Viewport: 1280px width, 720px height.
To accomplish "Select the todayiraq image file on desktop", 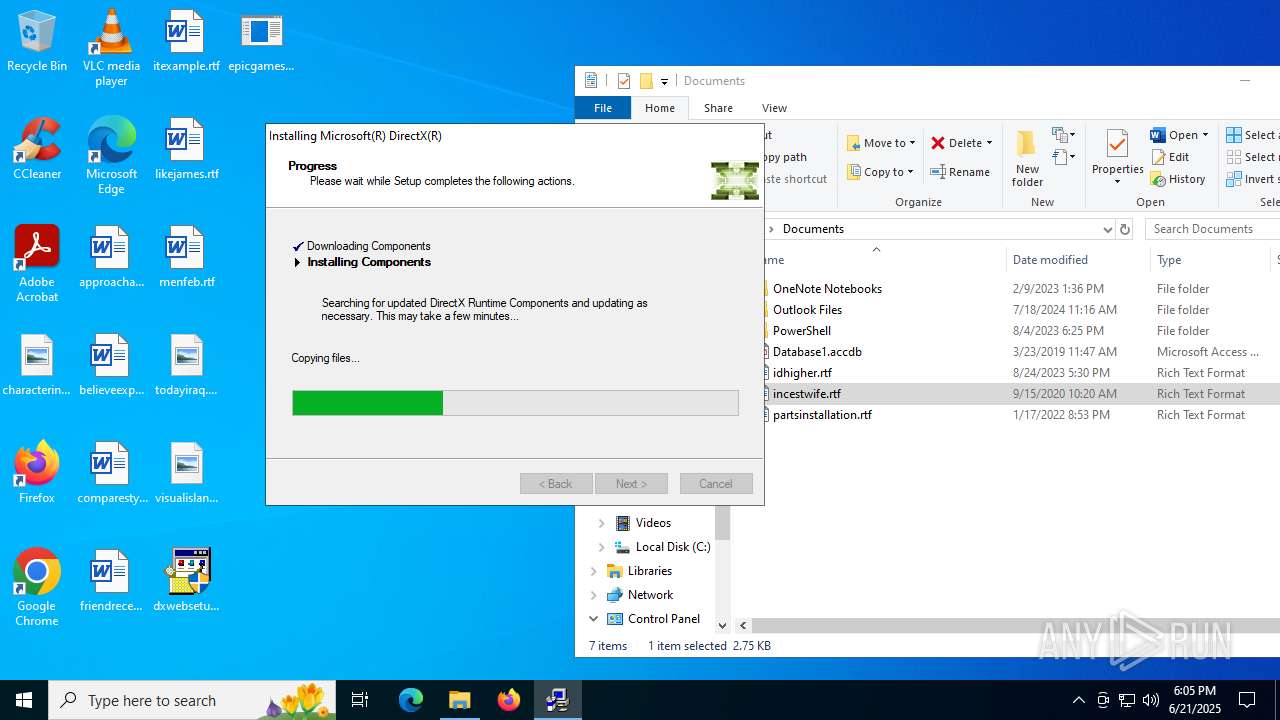I will [x=186, y=366].
